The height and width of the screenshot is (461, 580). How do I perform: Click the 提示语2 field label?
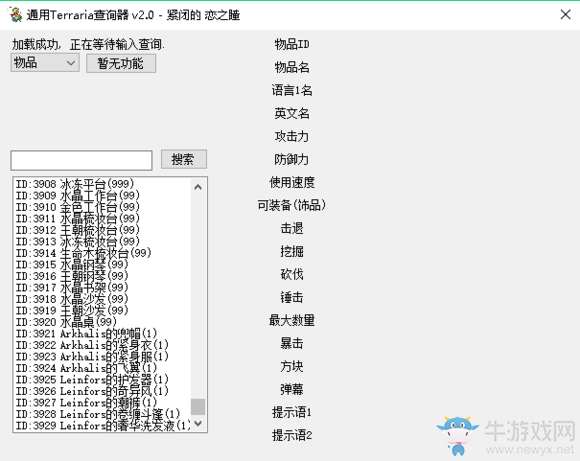click(292, 435)
